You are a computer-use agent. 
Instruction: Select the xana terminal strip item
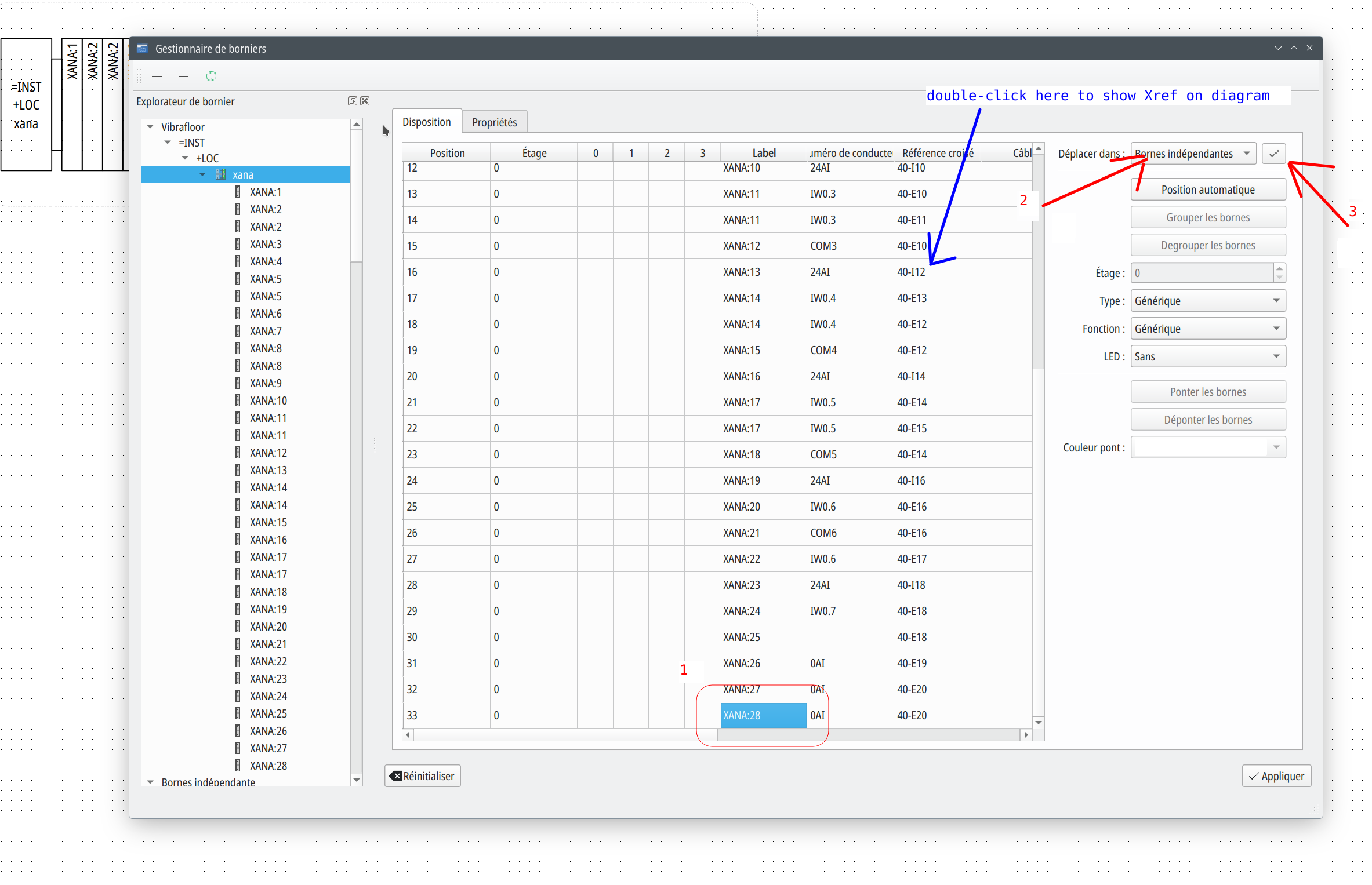tap(246, 174)
